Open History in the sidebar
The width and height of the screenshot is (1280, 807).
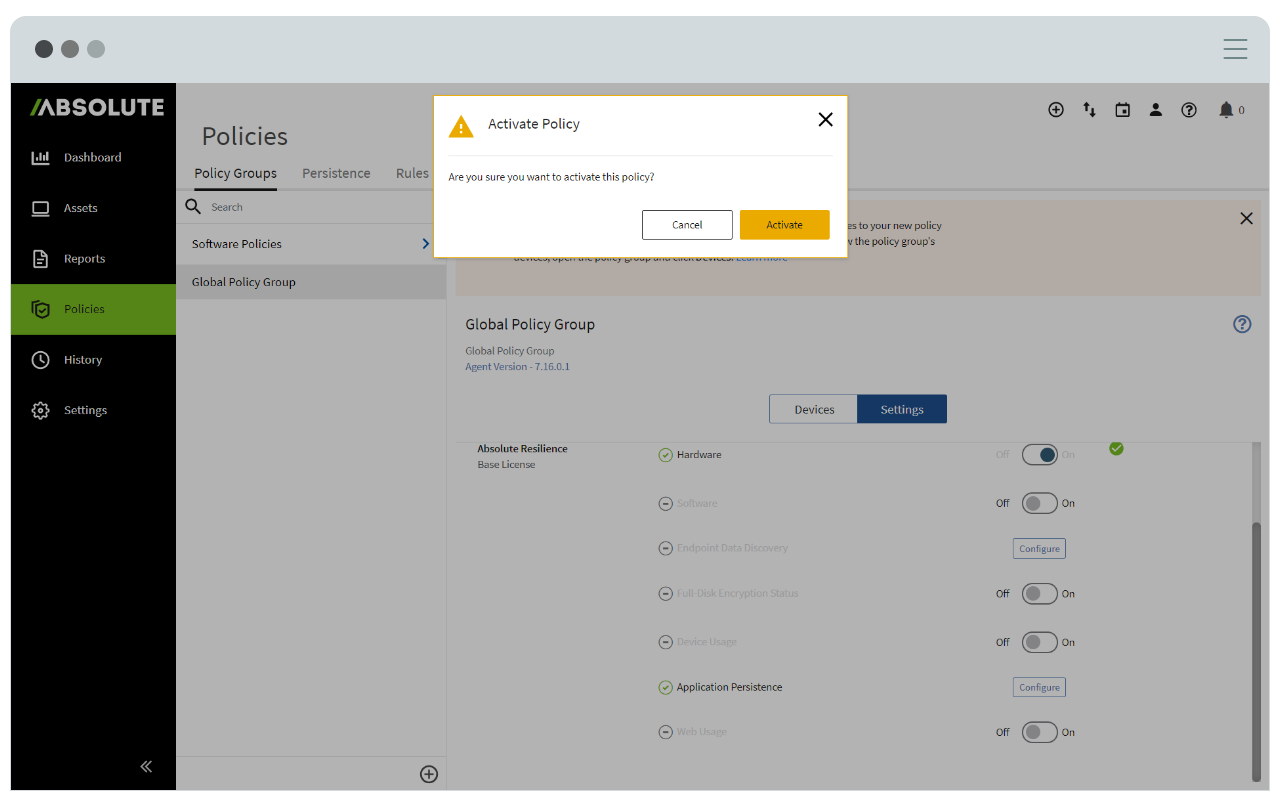[93, 360]
